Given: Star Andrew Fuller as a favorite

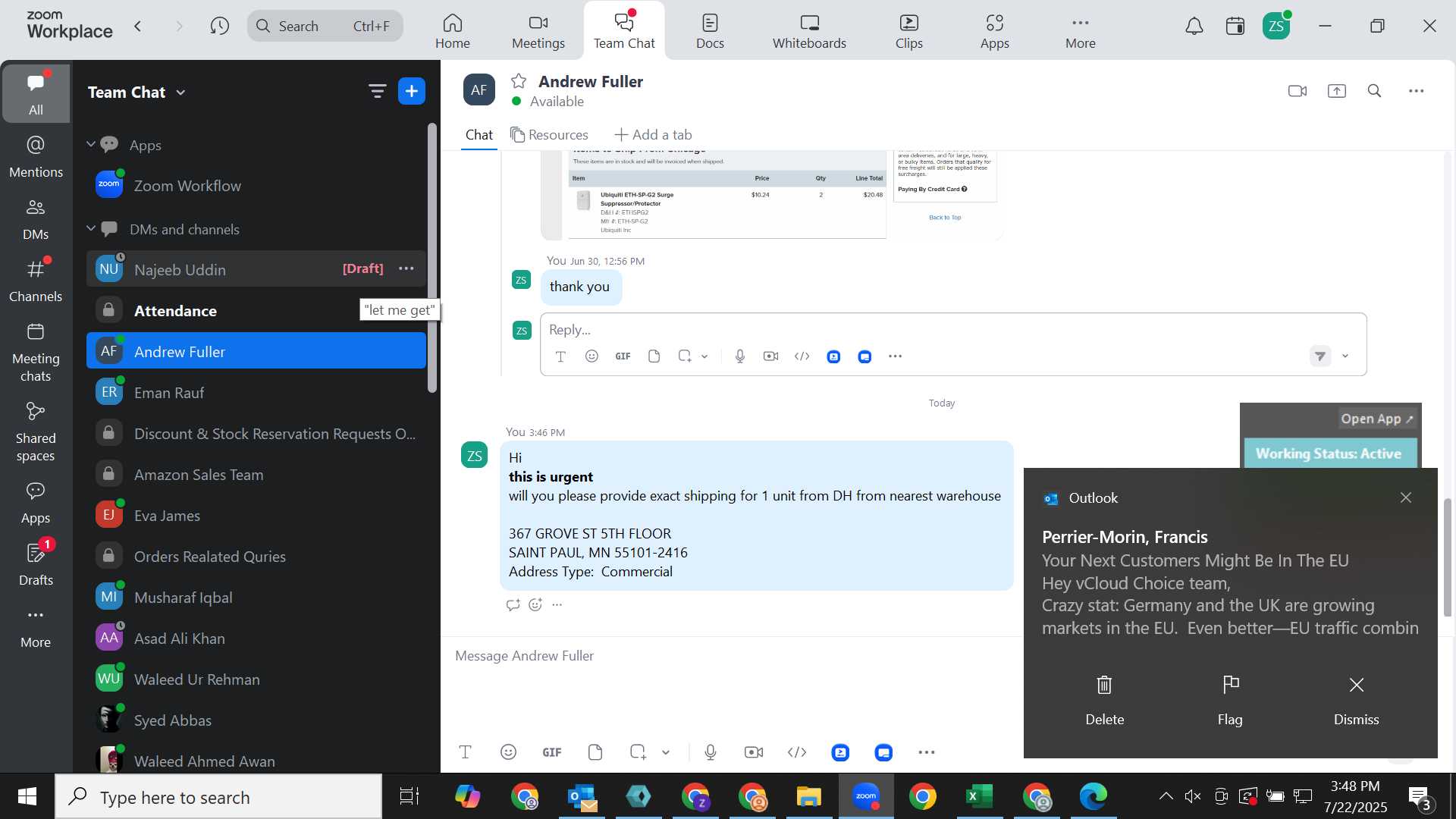Looking at the screenshot, I should (519, 81).
